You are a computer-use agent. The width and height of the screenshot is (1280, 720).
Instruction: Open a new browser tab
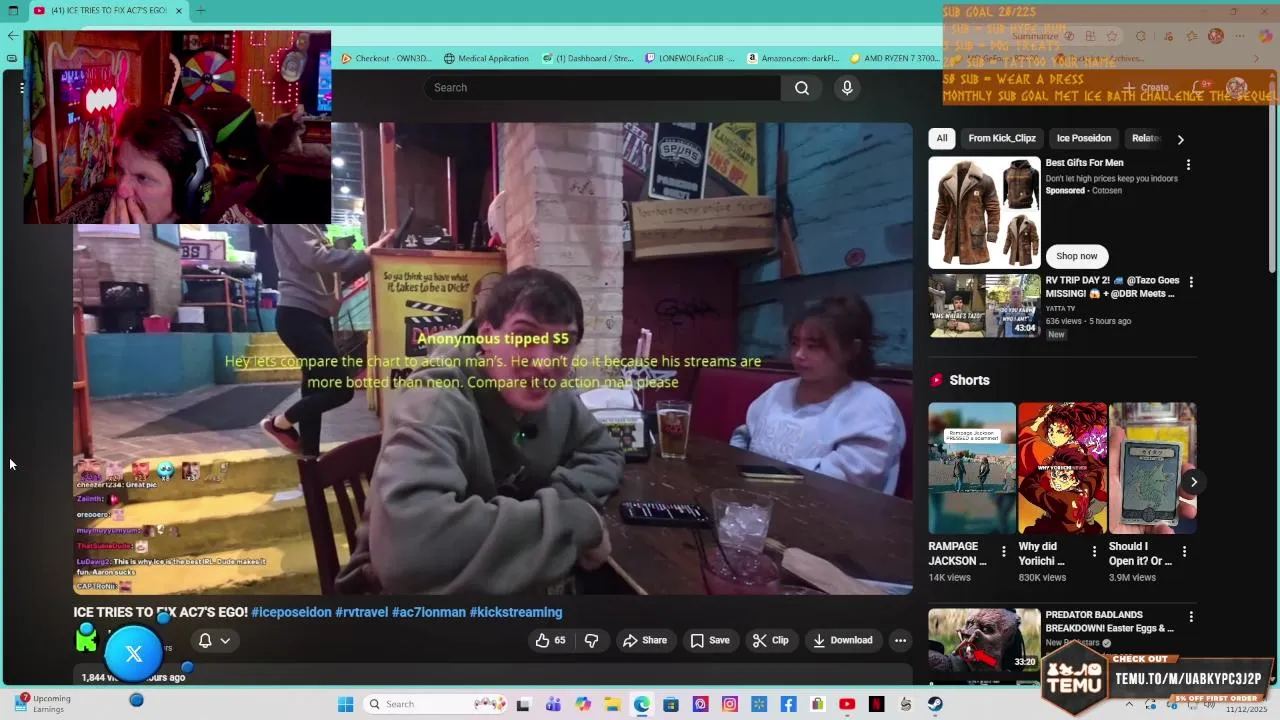pyautogui.click(x=200, y=10)
